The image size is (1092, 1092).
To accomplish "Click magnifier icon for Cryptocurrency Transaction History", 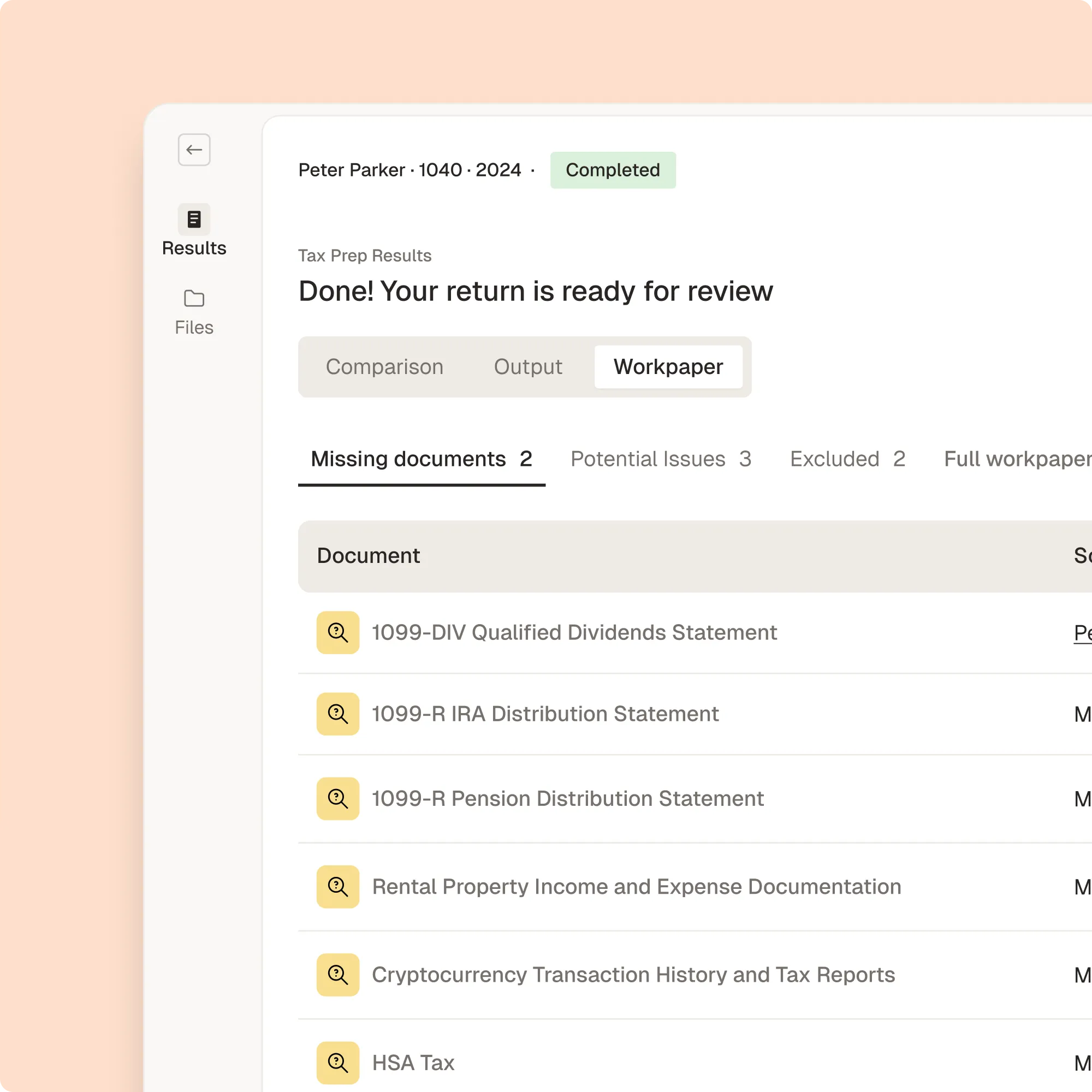I will (337, 975).
